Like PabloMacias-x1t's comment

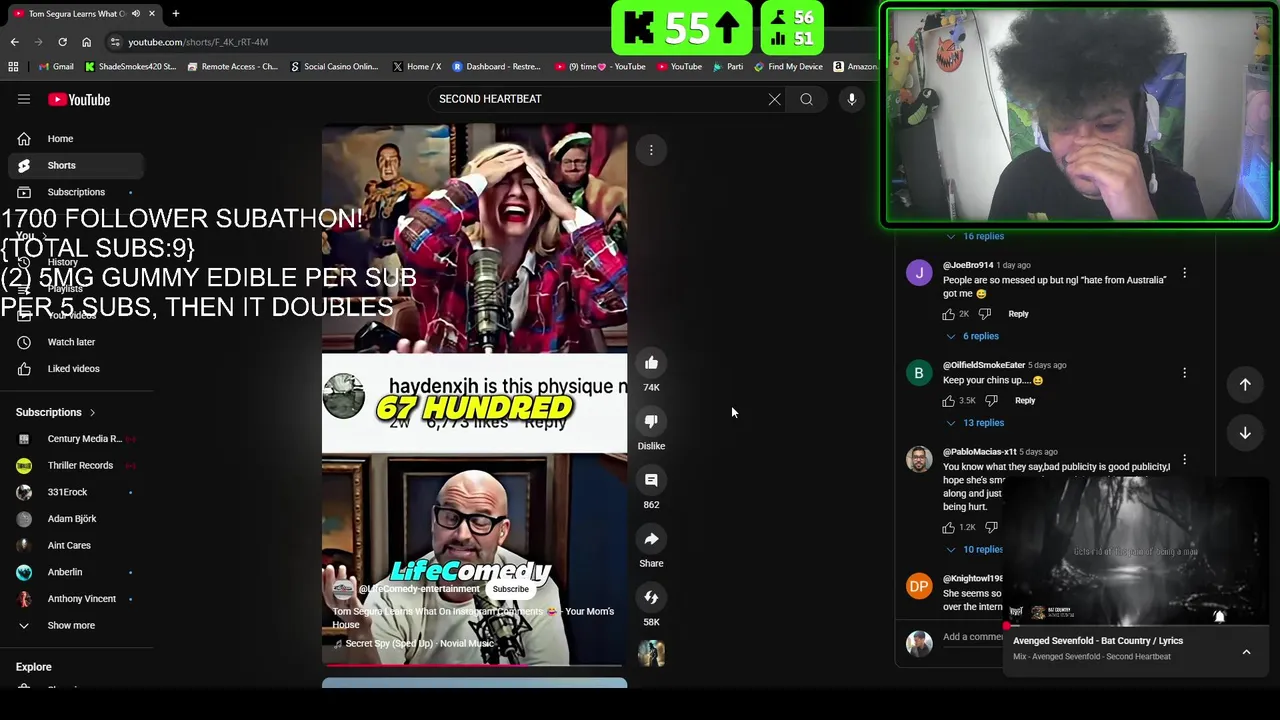(x=948, y=527)
